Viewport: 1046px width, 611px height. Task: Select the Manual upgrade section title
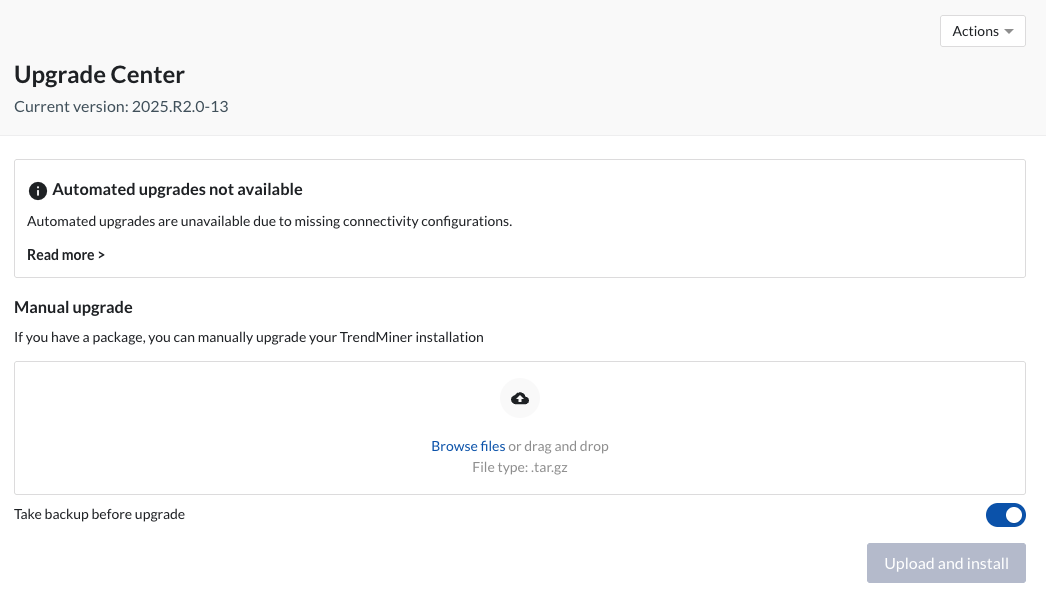(72, 307)
